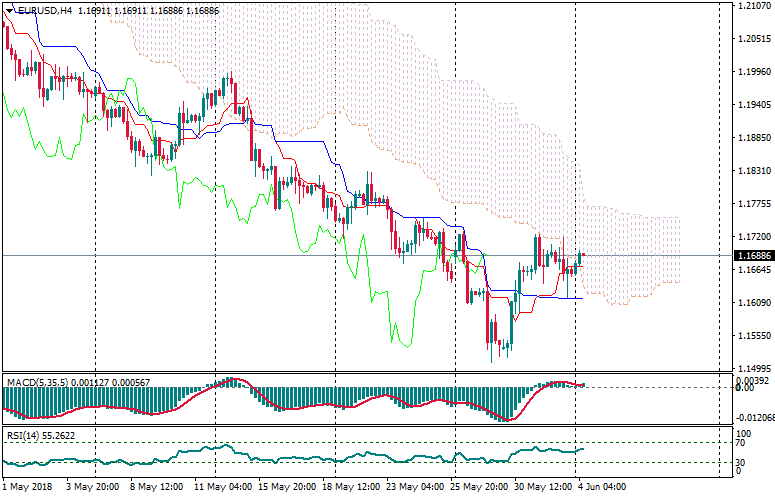The width and height of the screenshot is (775, 498).
Task: Click the RSI 30 level label
Action: (x=741, y=462)
